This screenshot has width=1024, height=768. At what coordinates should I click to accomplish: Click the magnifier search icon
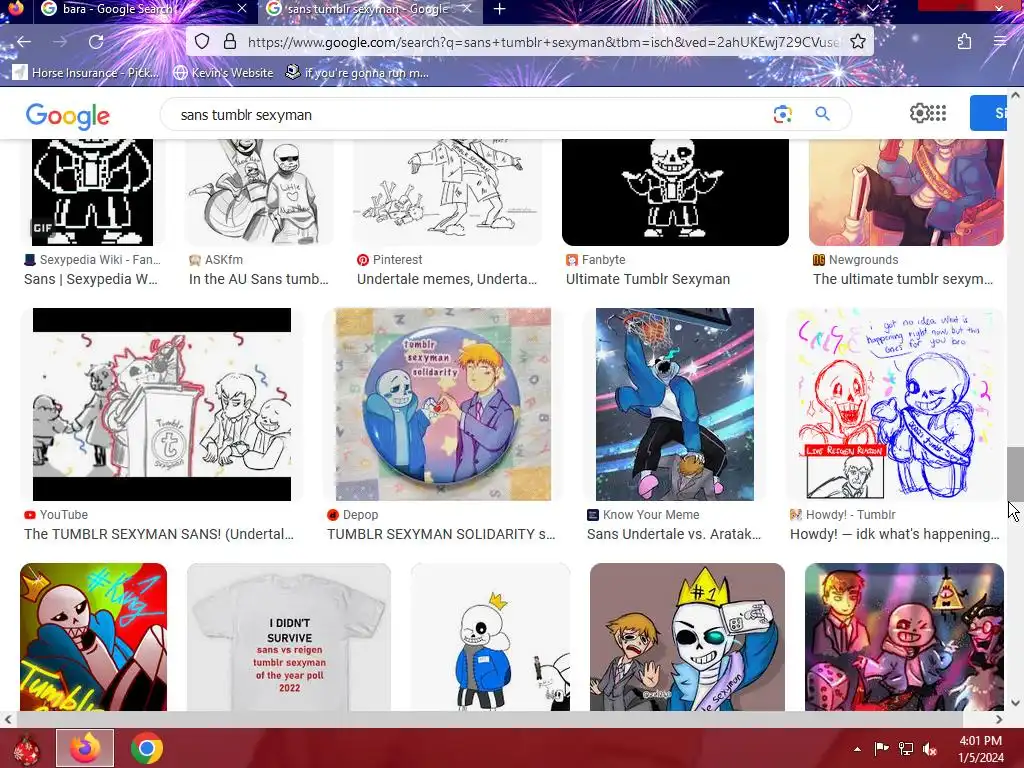coord(822,114)
